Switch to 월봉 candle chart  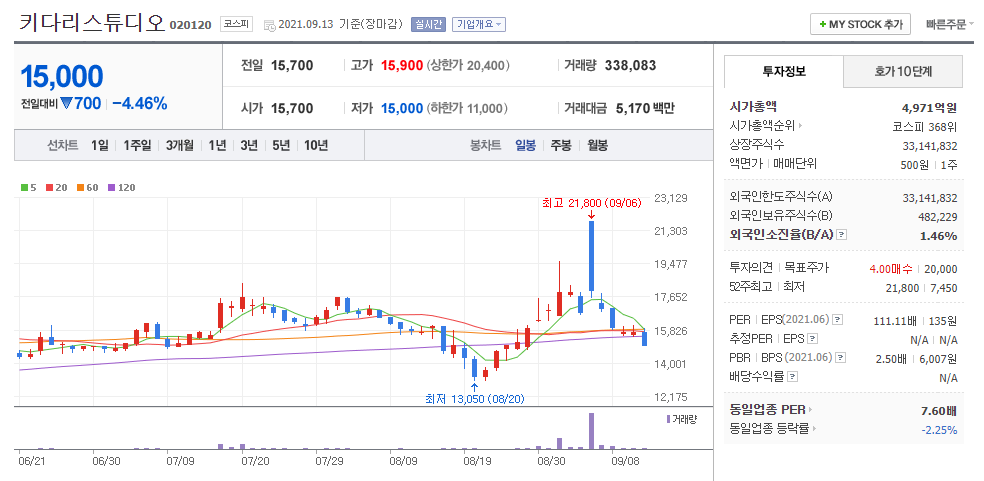(597, 146)
